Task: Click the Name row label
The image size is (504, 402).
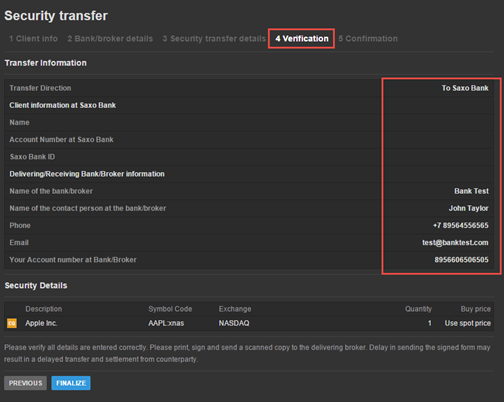Action: click(19, 122)
